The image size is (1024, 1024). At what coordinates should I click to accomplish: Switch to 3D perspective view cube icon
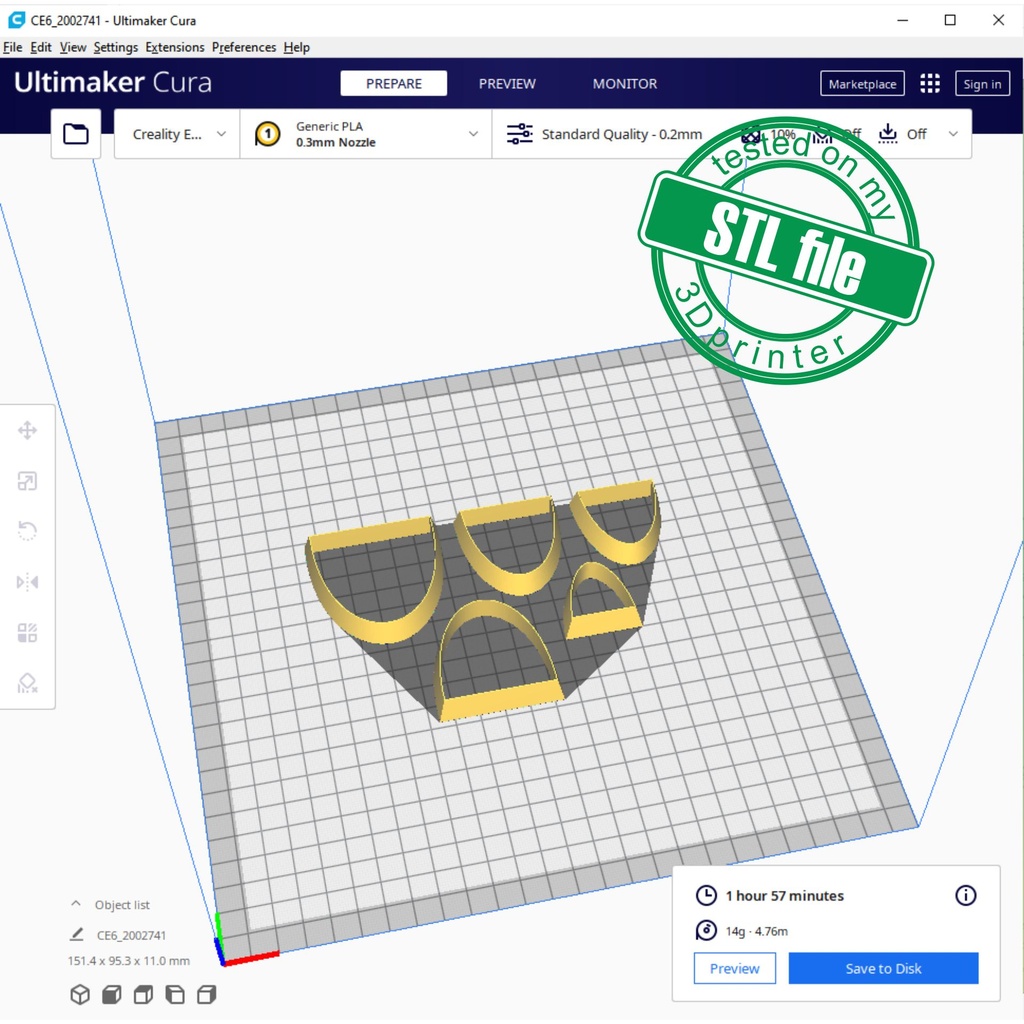pos(80,994)
